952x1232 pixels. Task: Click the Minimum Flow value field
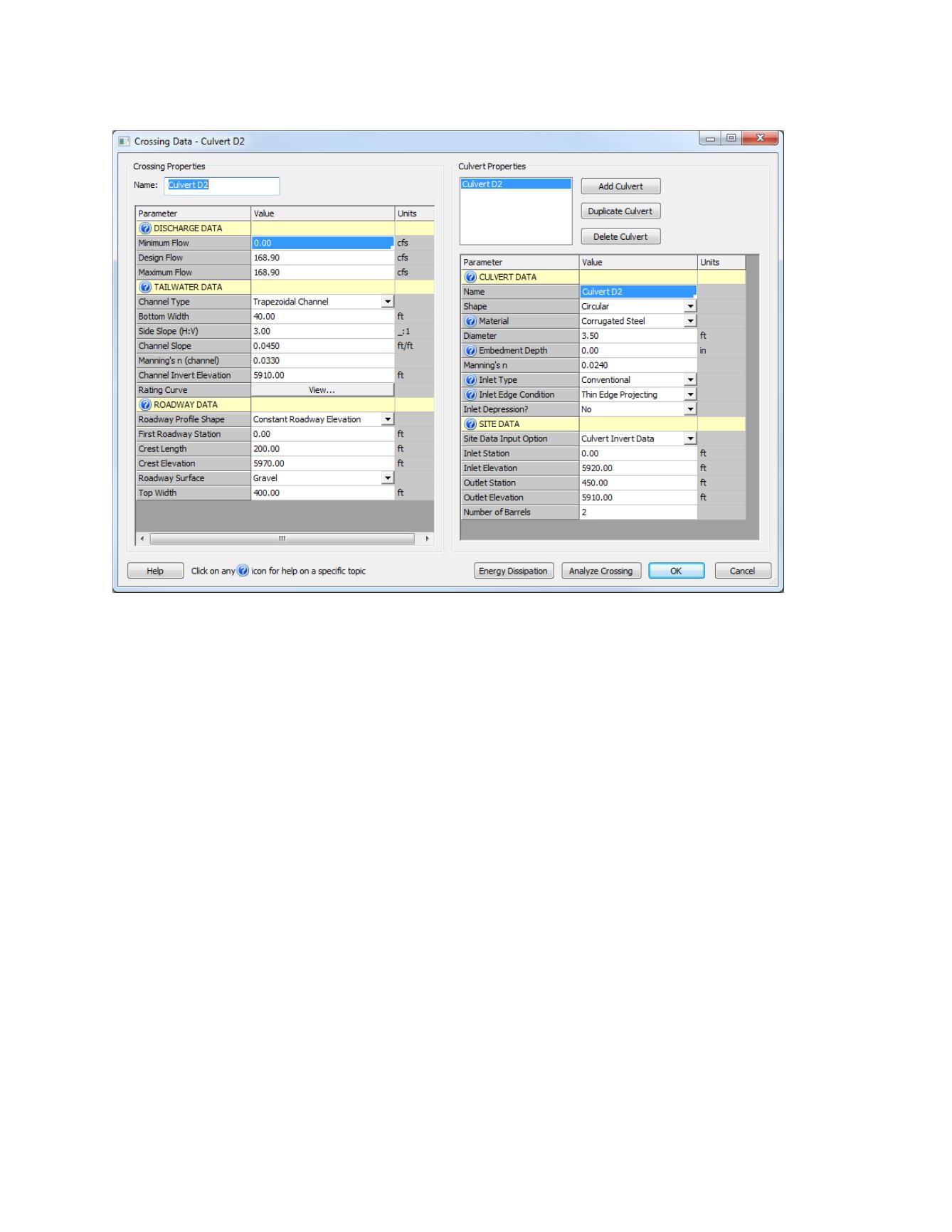(322, 243)
